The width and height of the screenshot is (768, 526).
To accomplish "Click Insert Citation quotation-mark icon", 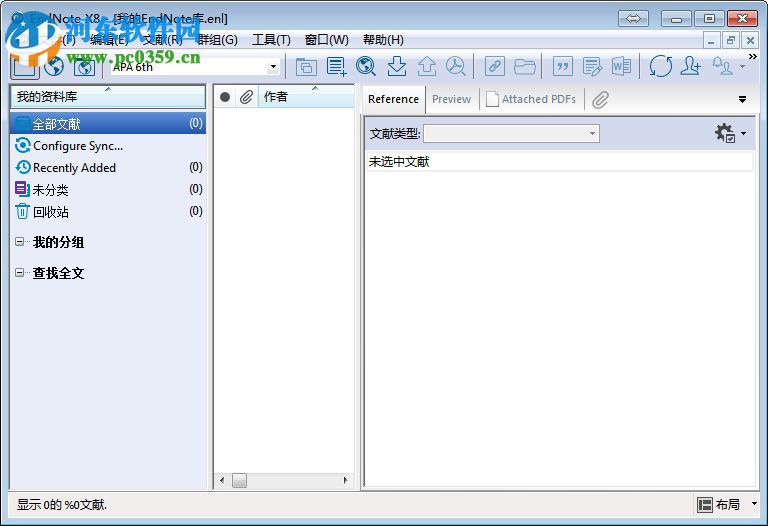I will pyautogui.click(x=563, y=67).
